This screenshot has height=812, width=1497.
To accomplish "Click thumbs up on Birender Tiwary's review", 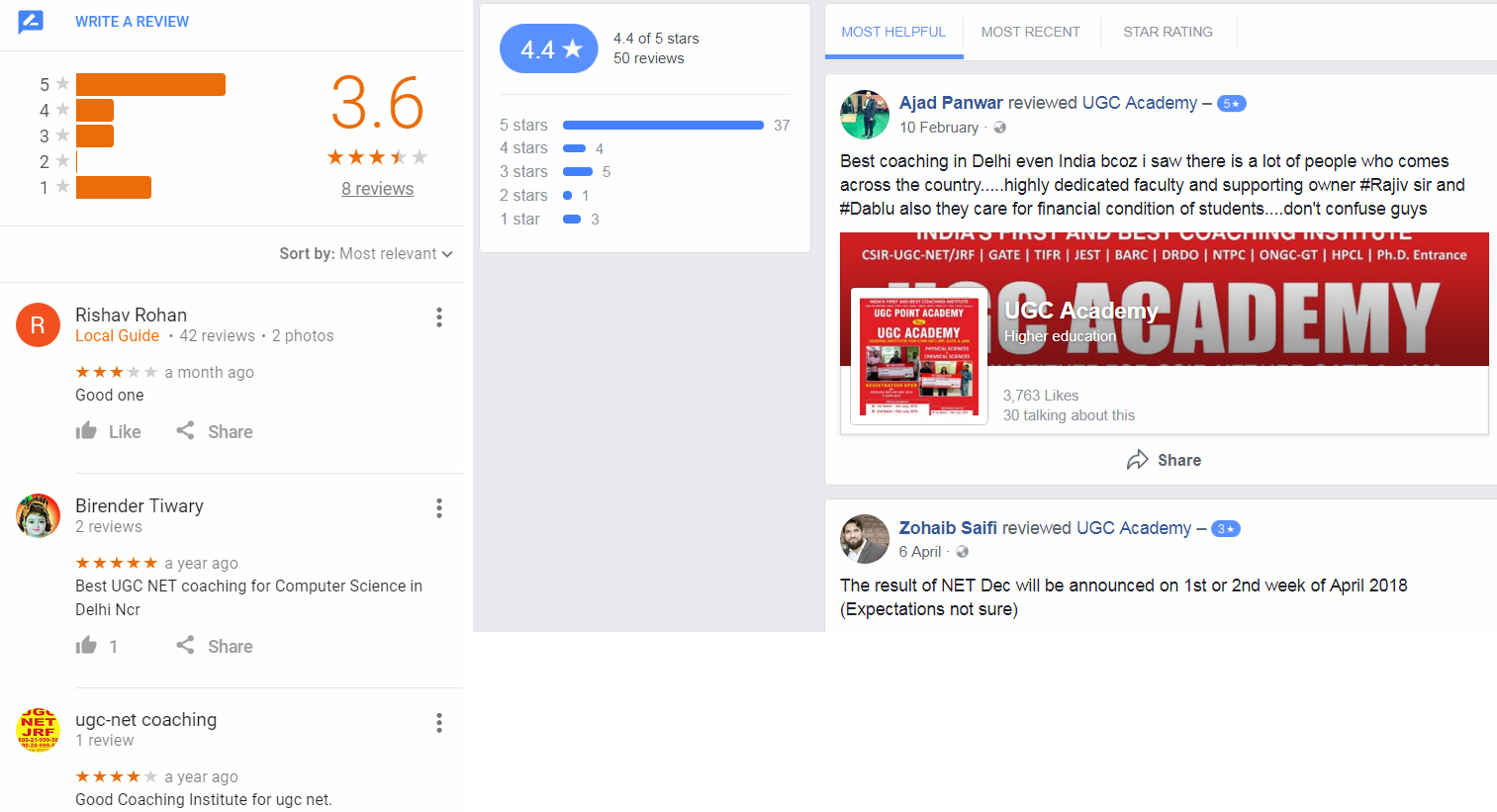I will [87, 645].
